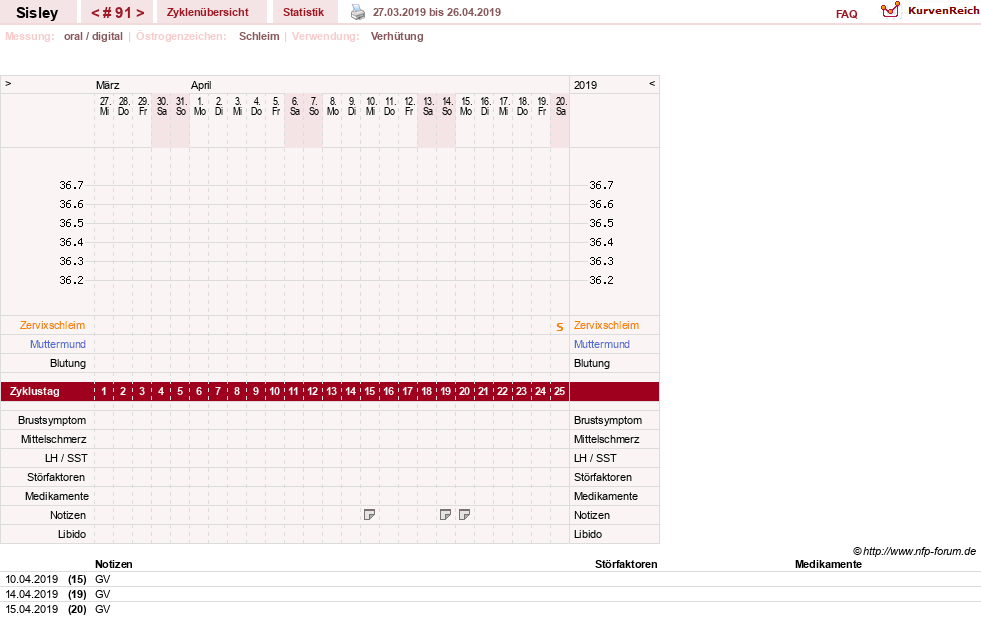Click the '20. Sa' date column header
Image resolution: width=981 pixels, height=643 pixels.
(561, 106)
